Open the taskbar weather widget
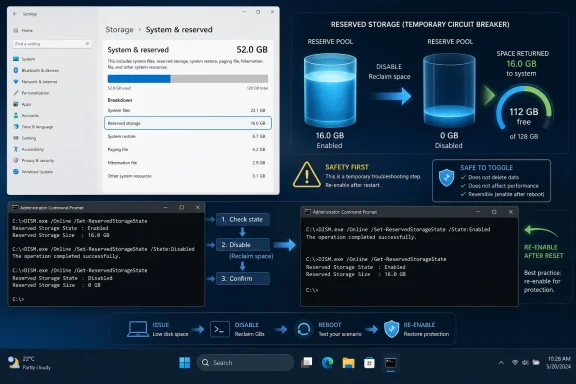The width and height of the screenshot is (576, 384). pos(29,363)
